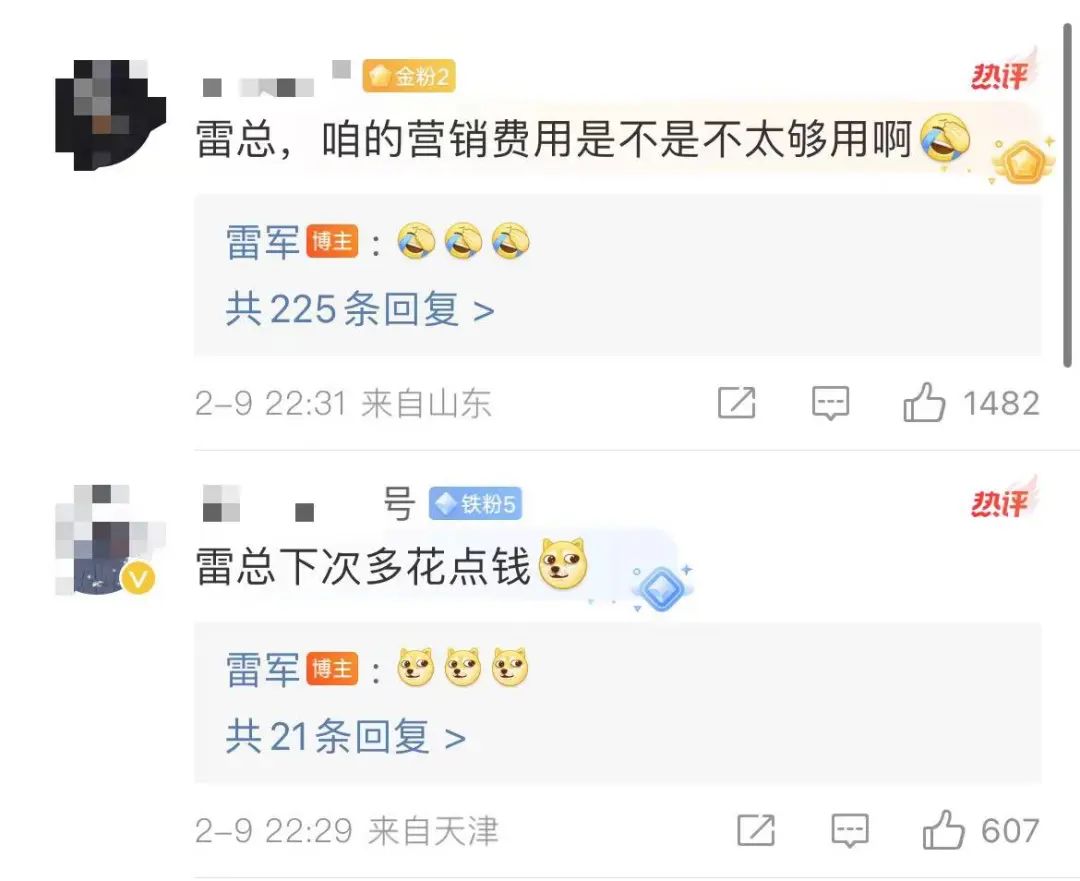Like the 22:31 comment with 1482 likes
The height and width of the screenshot is (881, 1080).
tap(924, 402)
